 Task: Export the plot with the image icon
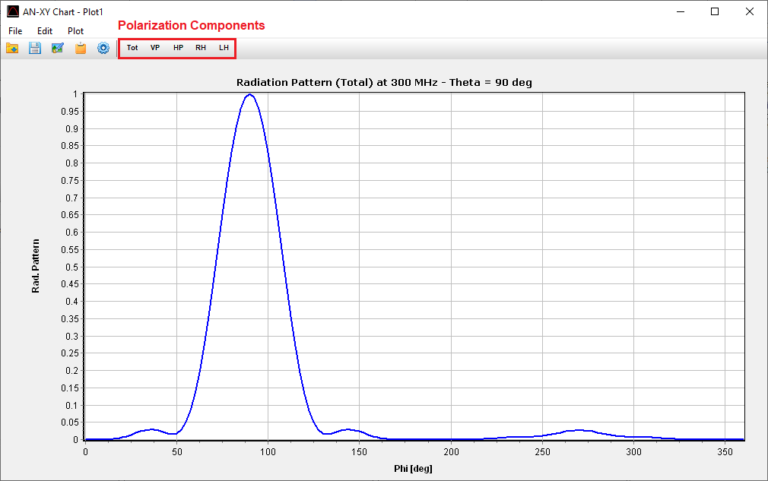click(x=57, y=48)
